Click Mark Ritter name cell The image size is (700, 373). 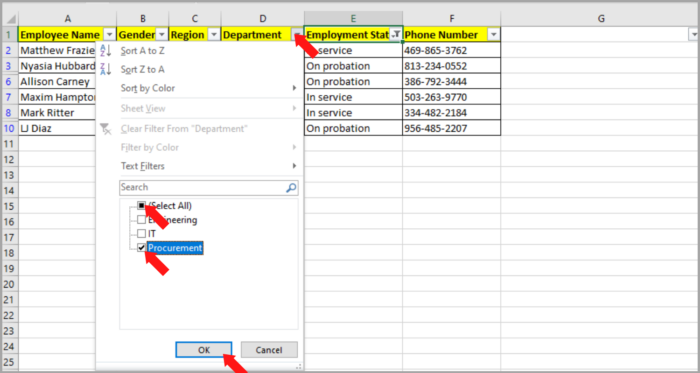57,113
